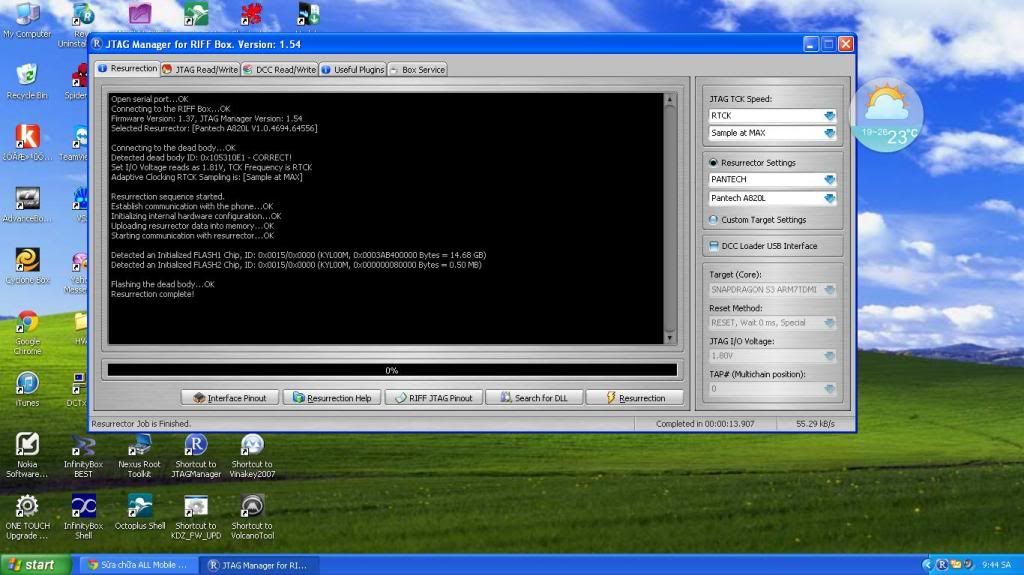The image size is (1024, 575).
Task: Open the My Computer desktop icon
Action: coord(27,20)
